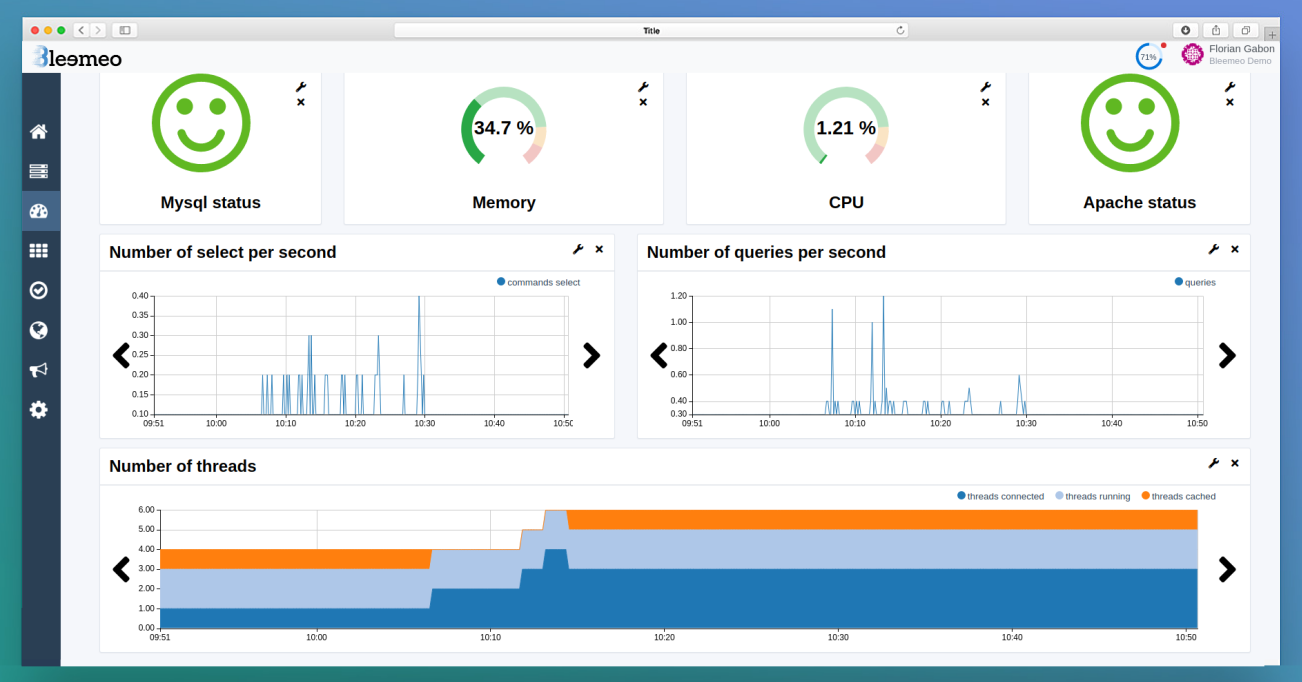Open the settings gear in the sidebar

(x=39, y=409)
